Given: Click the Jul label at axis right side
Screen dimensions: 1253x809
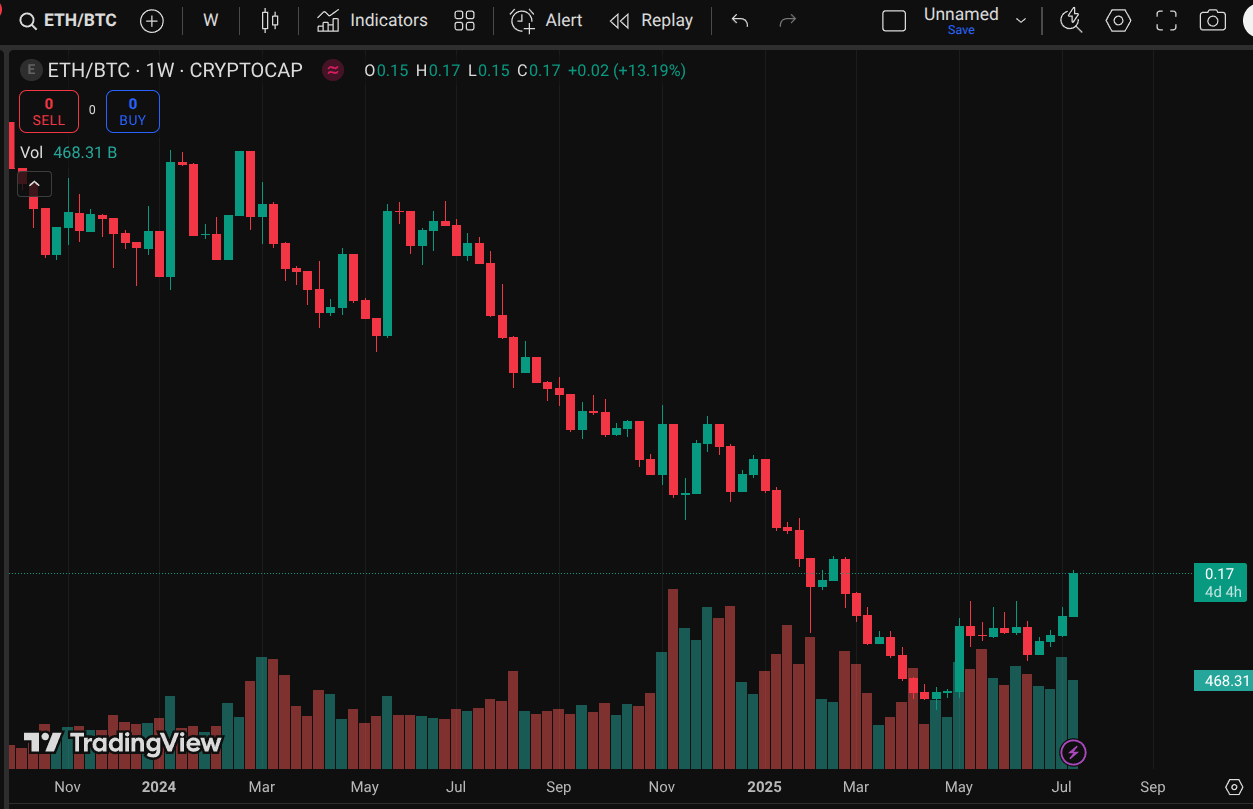Looking at the screenshot, I should pyautogui.click(x=1062, y=787).
